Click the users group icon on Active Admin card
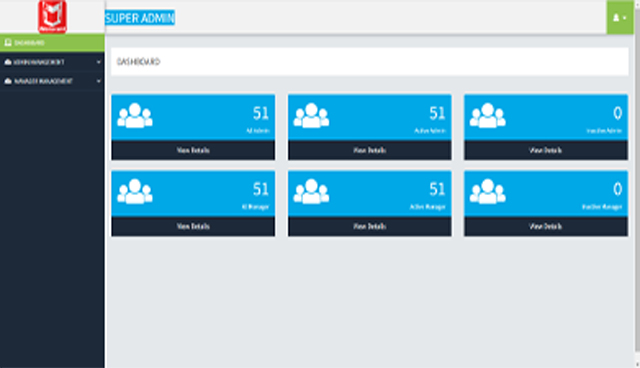Image resolution: width=640 pixels, height=368 pixels. point(311,115)
